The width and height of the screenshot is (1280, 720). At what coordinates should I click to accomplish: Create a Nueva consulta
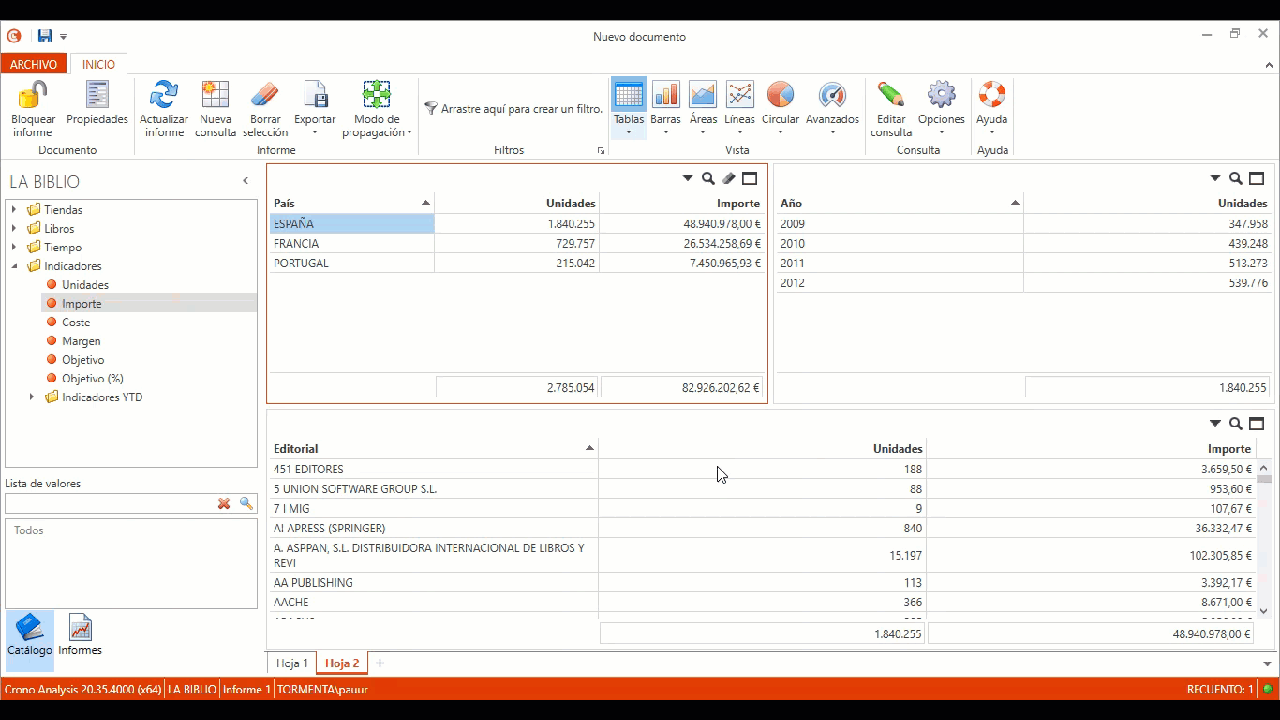[215, 97]
